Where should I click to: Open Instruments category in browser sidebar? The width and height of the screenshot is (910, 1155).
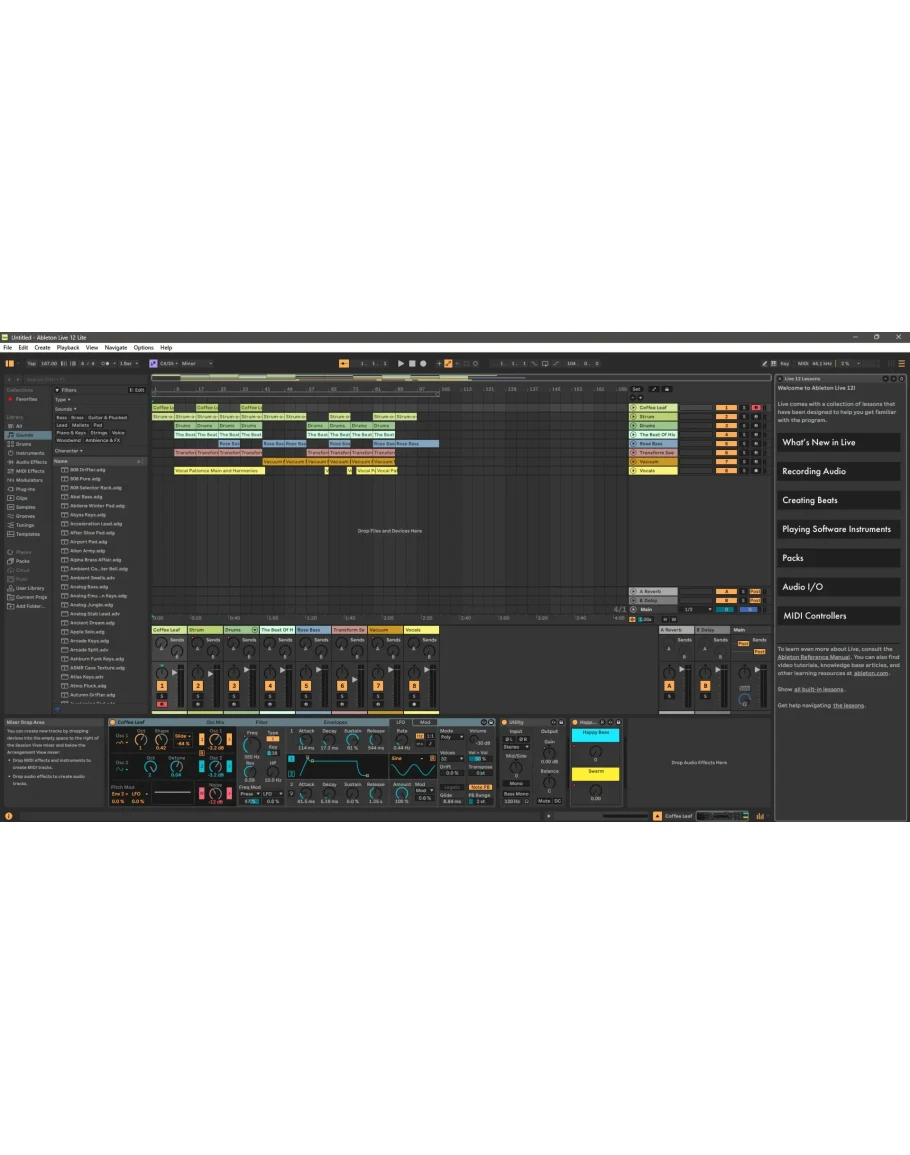[x=29, y=453]
